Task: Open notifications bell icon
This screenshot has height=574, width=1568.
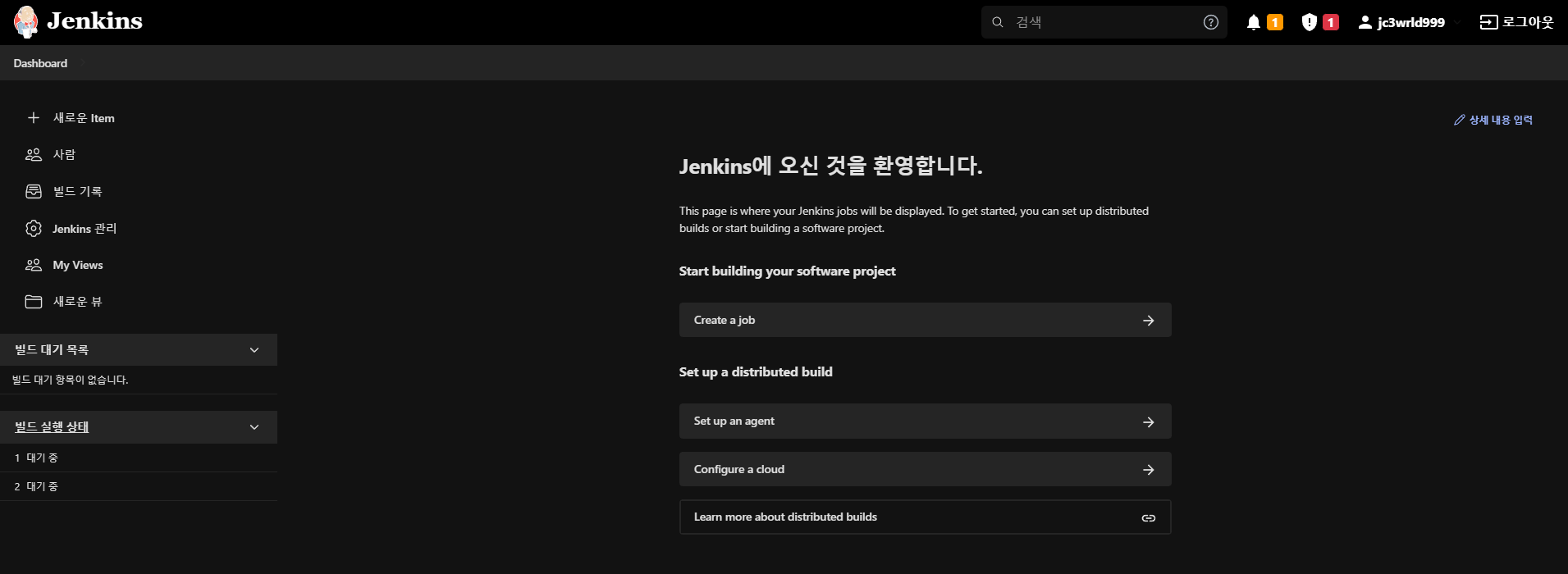Action: coord(1254,22)
